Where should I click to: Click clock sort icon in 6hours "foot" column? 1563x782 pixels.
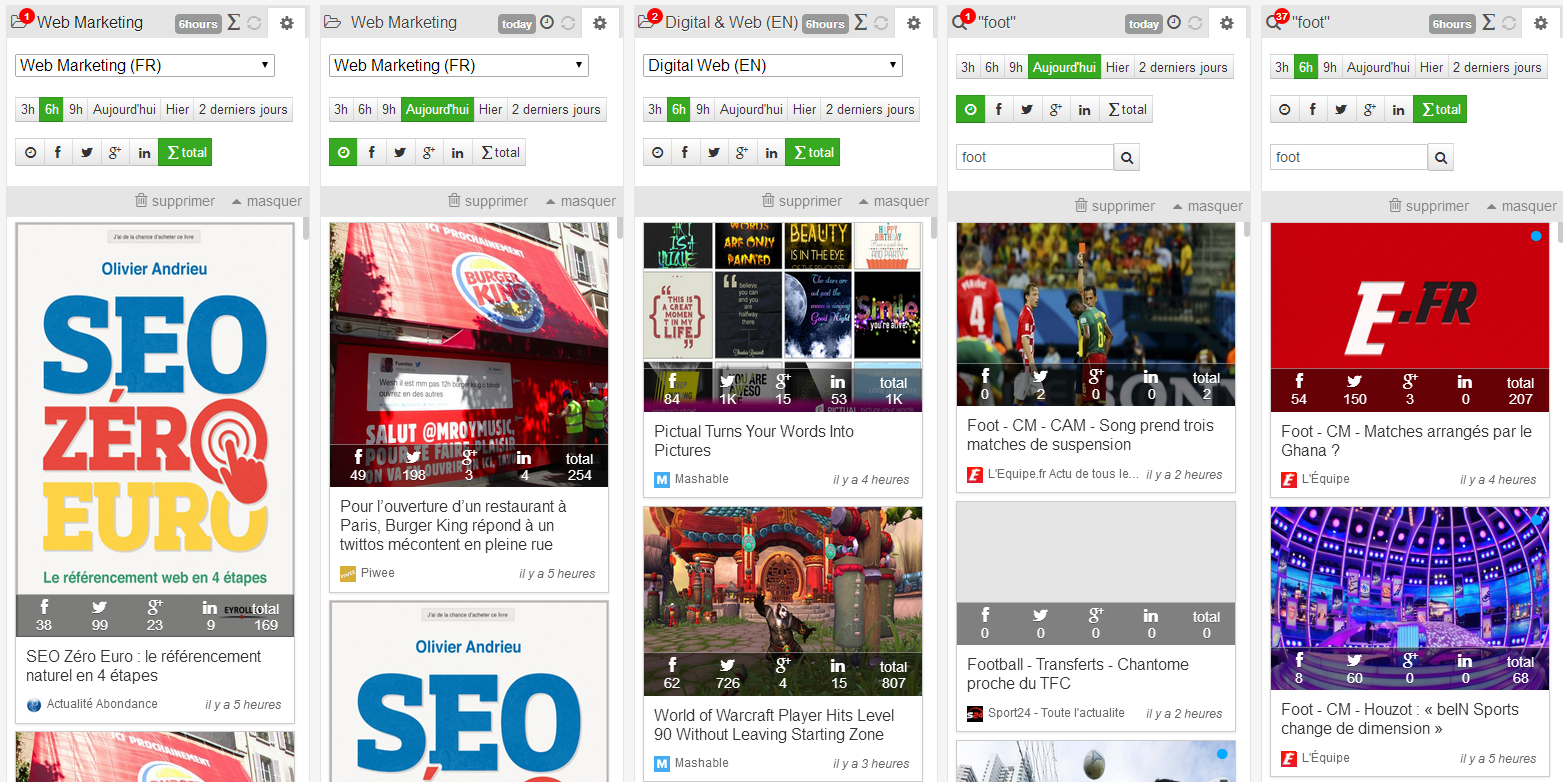[1284, 110]
